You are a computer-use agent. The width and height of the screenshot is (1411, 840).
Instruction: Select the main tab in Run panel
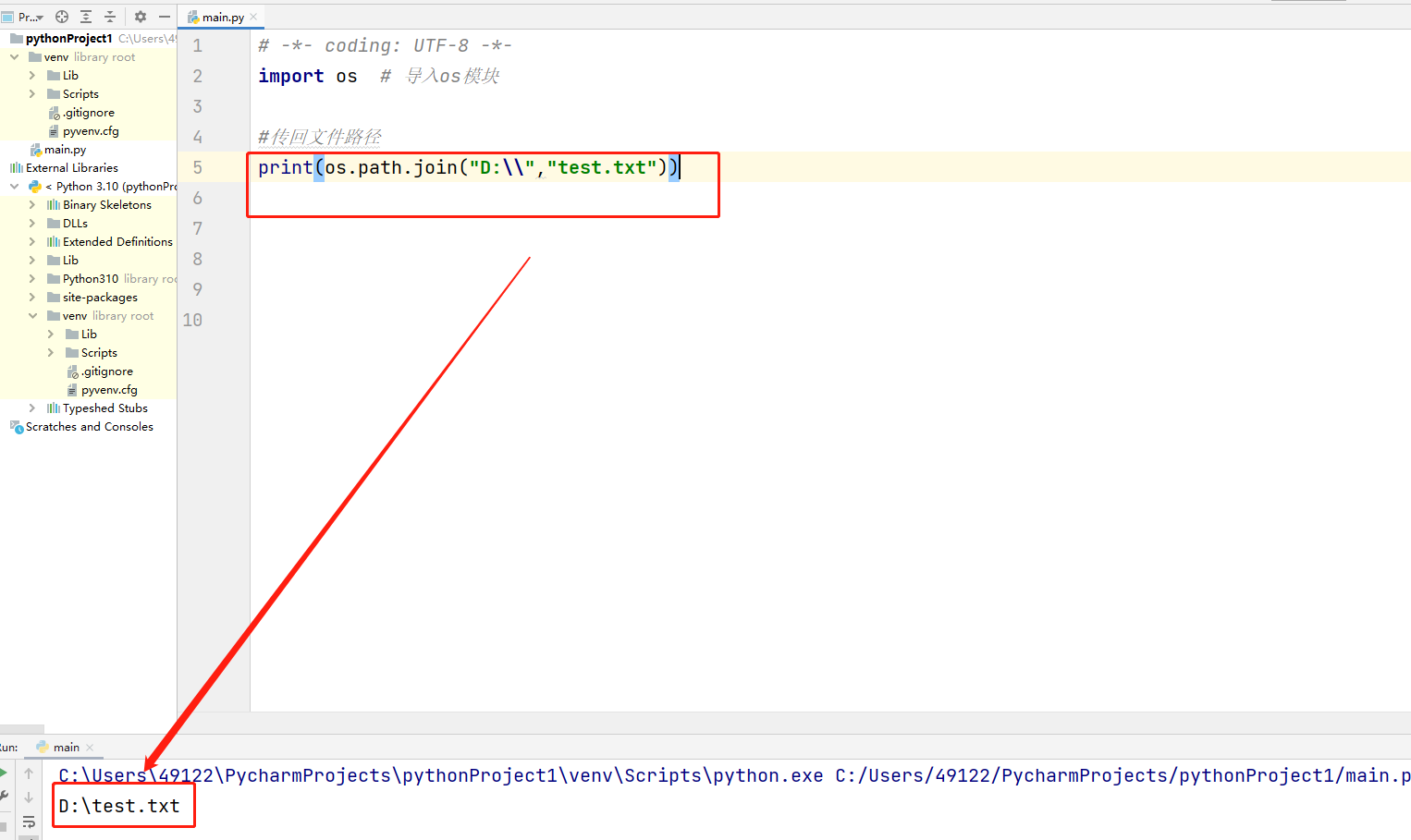[66, 747]
